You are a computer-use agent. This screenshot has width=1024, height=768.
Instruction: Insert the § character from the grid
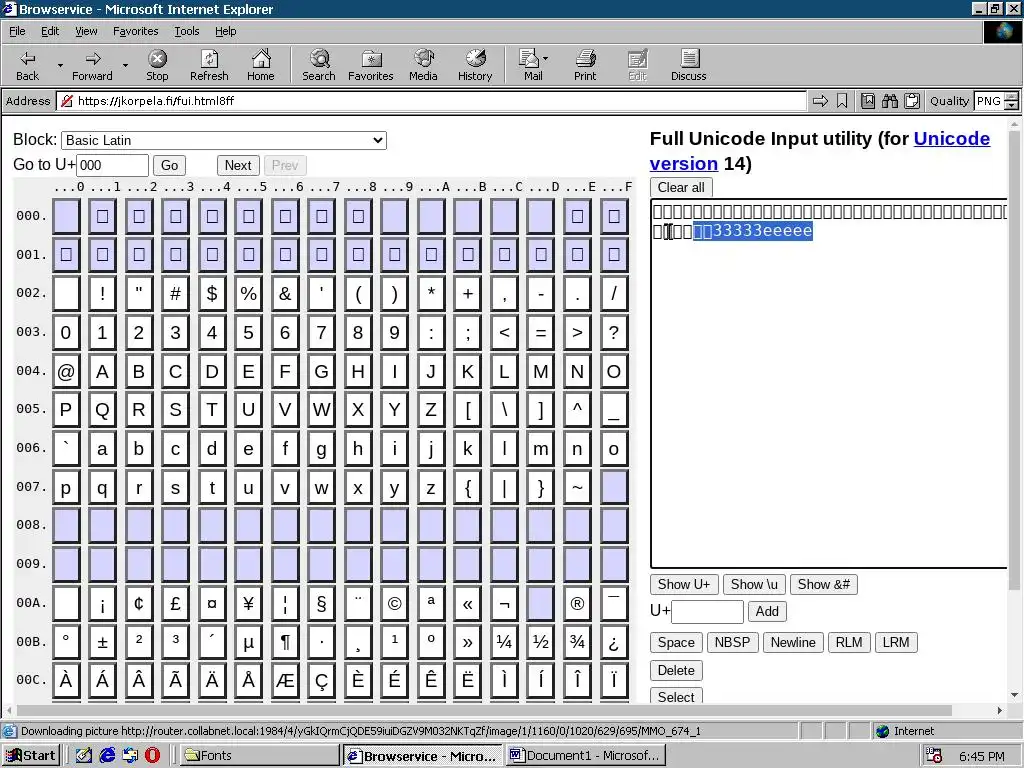(321, 603)
